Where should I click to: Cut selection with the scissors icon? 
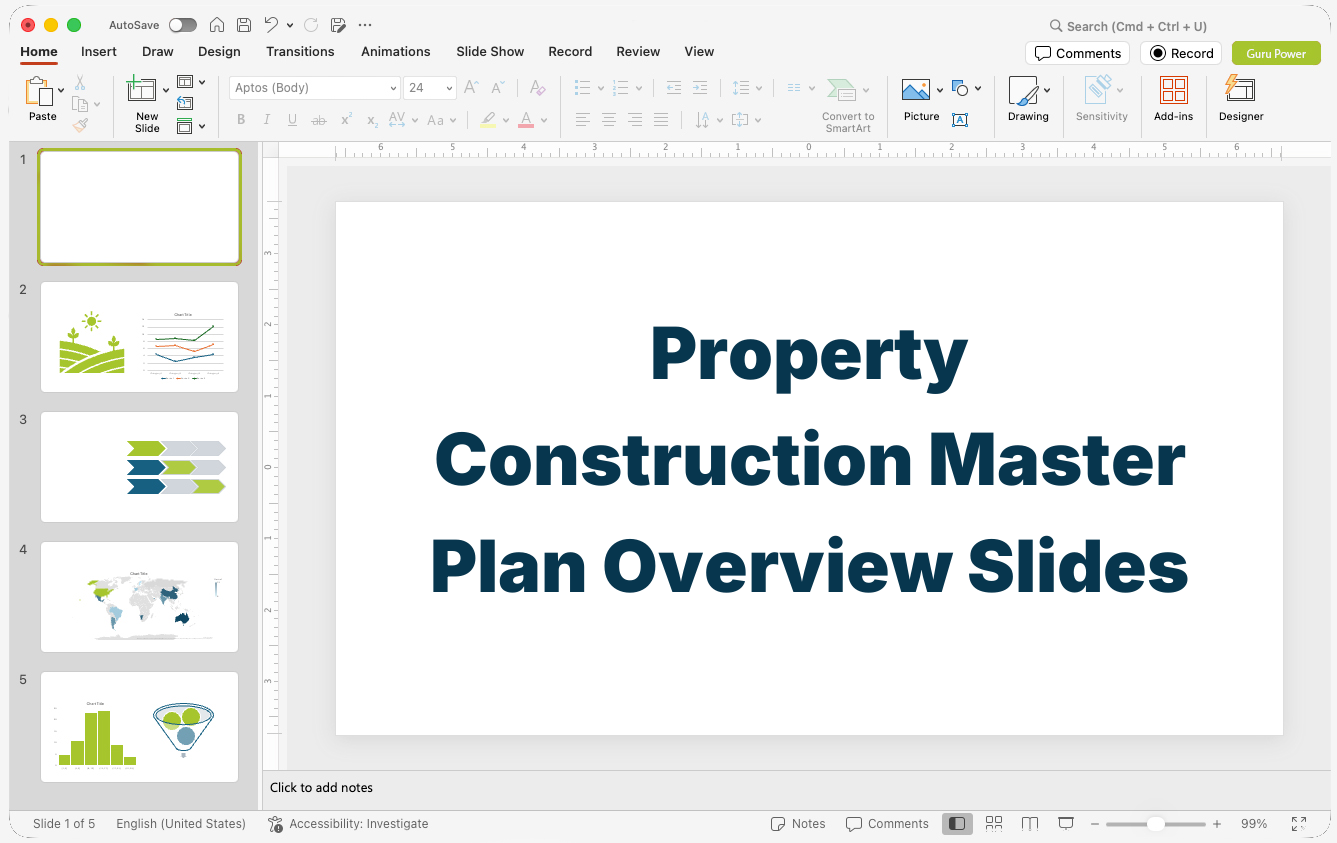[x=80, y=83]
